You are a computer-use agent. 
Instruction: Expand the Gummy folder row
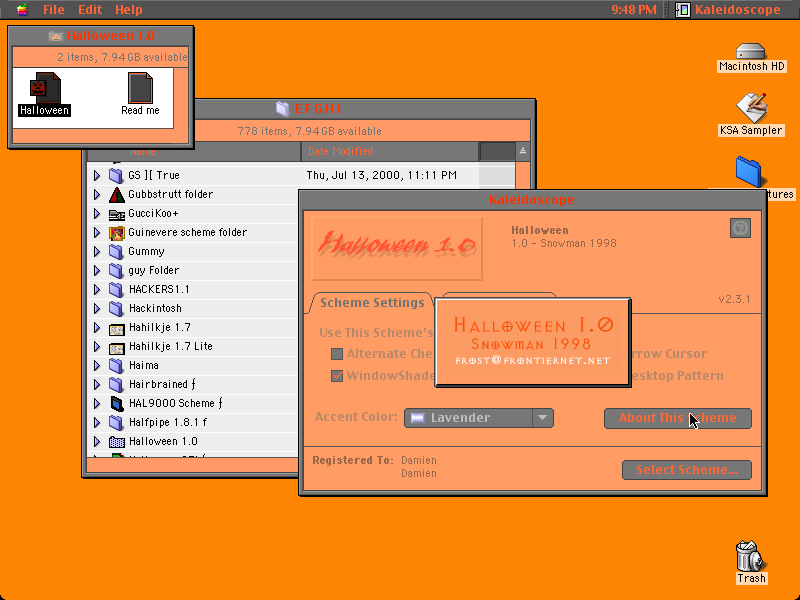tap(97, 252)
